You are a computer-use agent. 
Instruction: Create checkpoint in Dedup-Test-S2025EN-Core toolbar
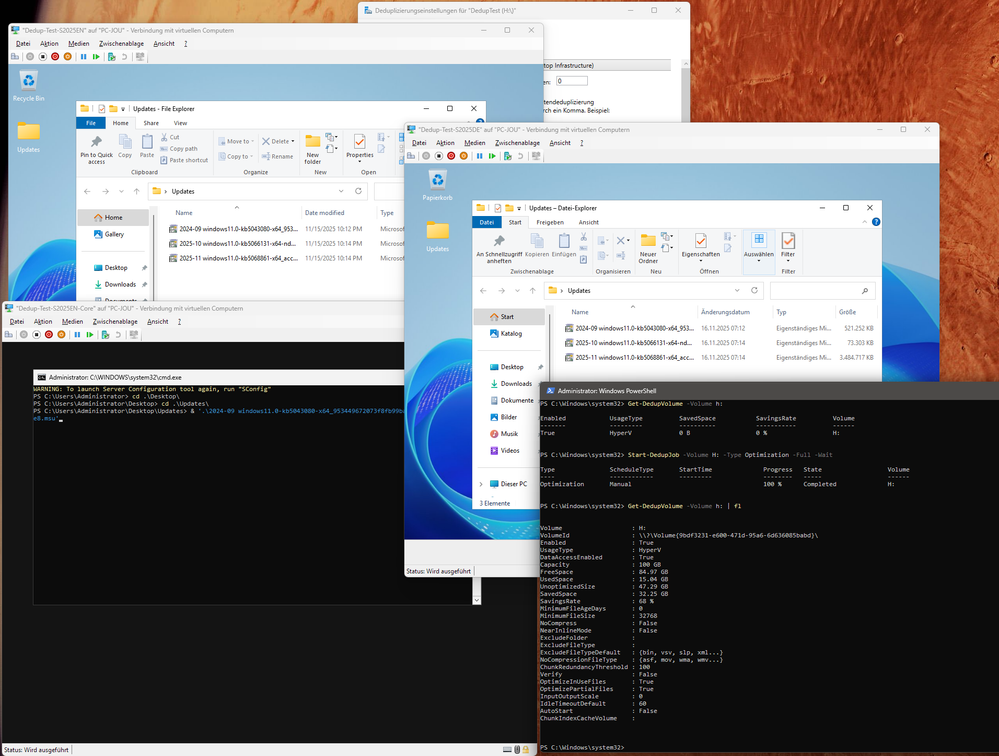[x=105, y=334]
